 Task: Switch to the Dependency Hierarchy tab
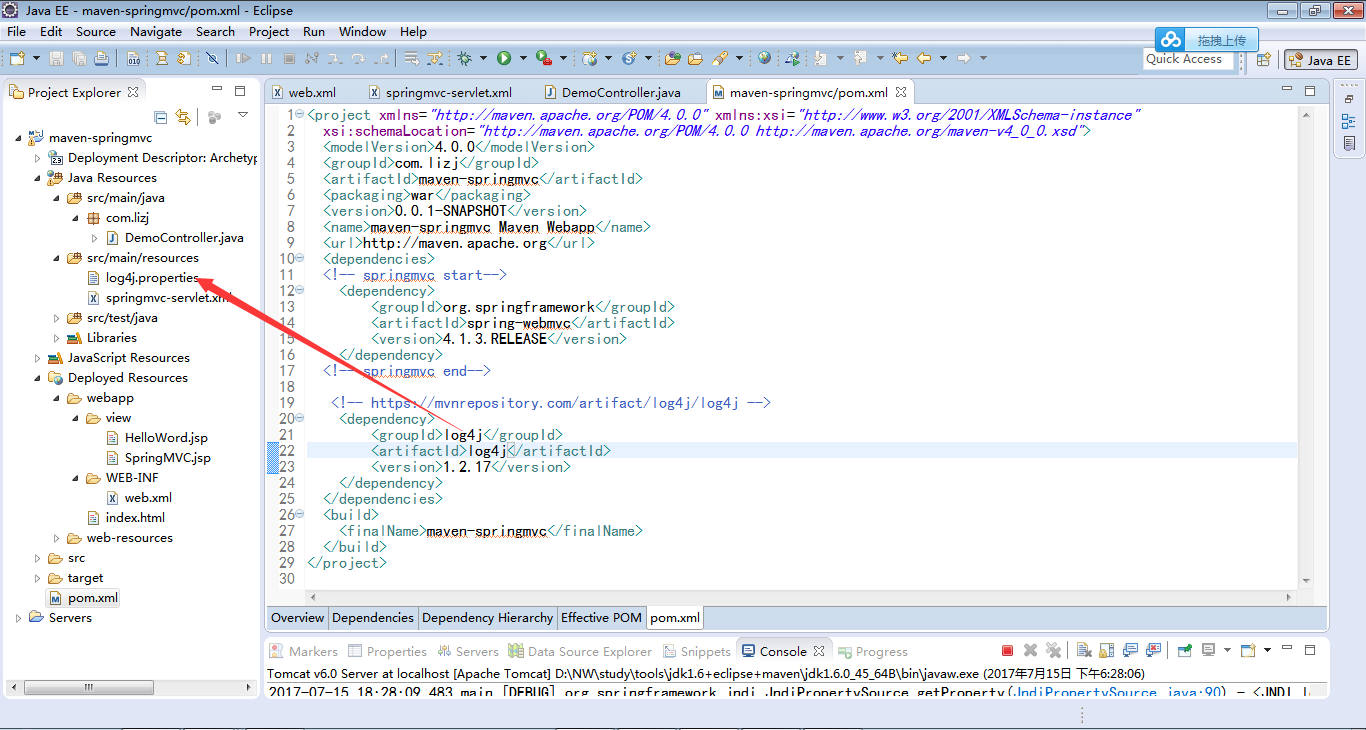487,617
